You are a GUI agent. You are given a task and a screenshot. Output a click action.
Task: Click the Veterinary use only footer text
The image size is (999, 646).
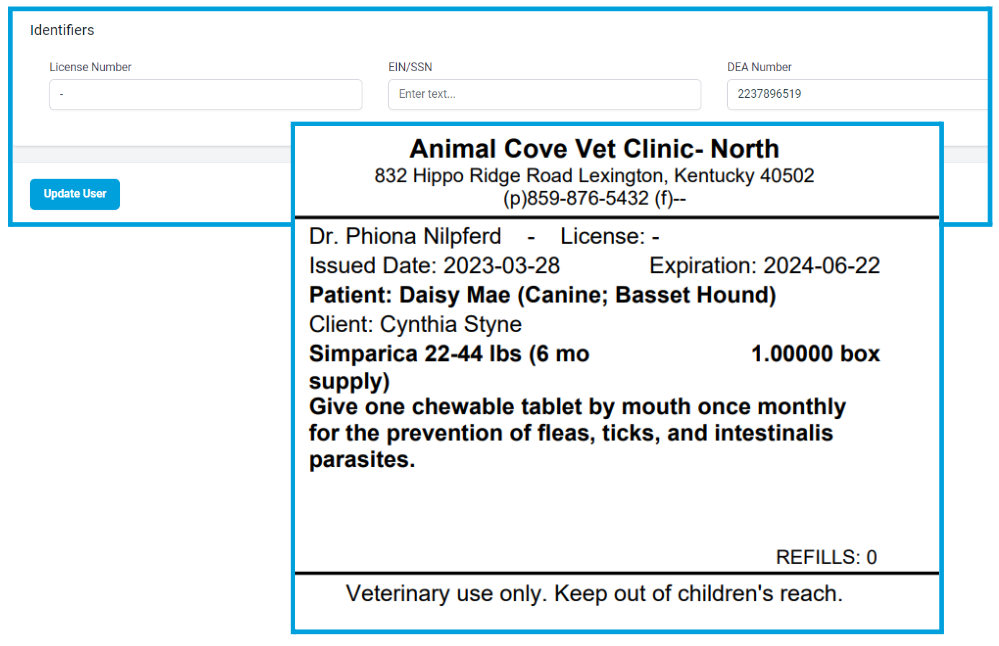(x=594, y=594)
